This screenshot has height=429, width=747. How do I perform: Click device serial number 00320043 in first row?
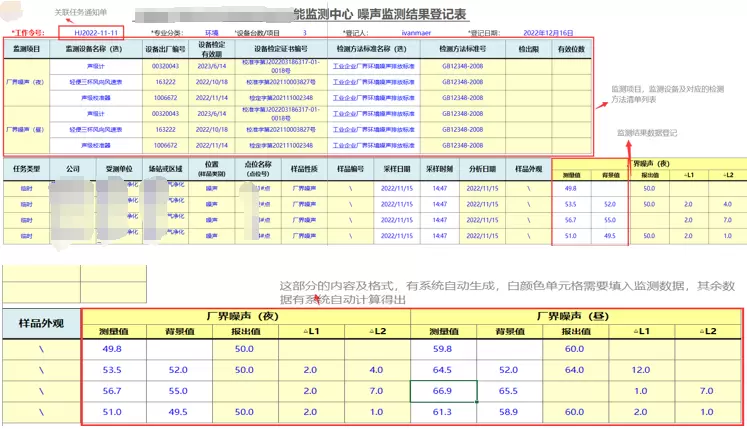(x=164, y=65)
